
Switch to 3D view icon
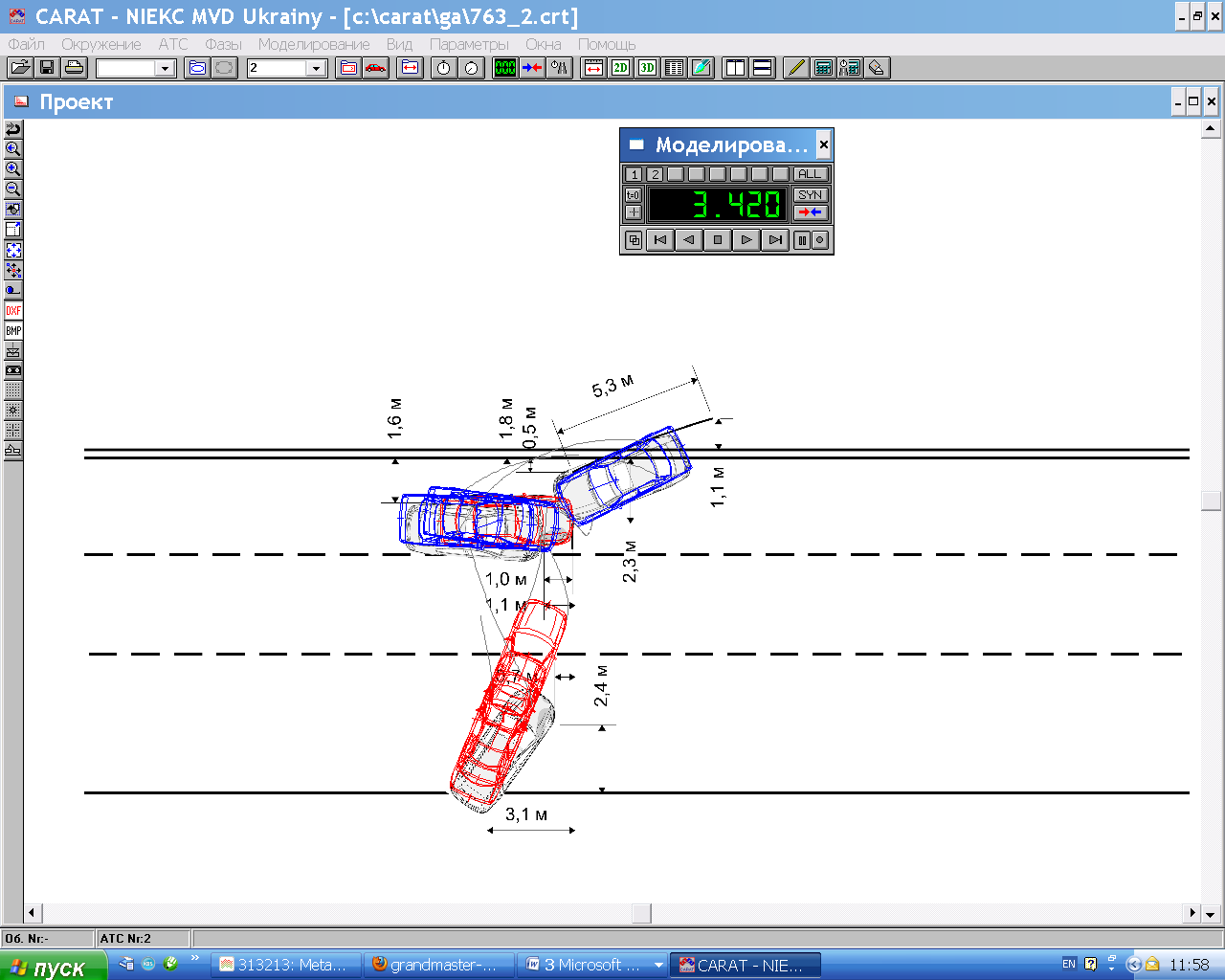[648, 68]
